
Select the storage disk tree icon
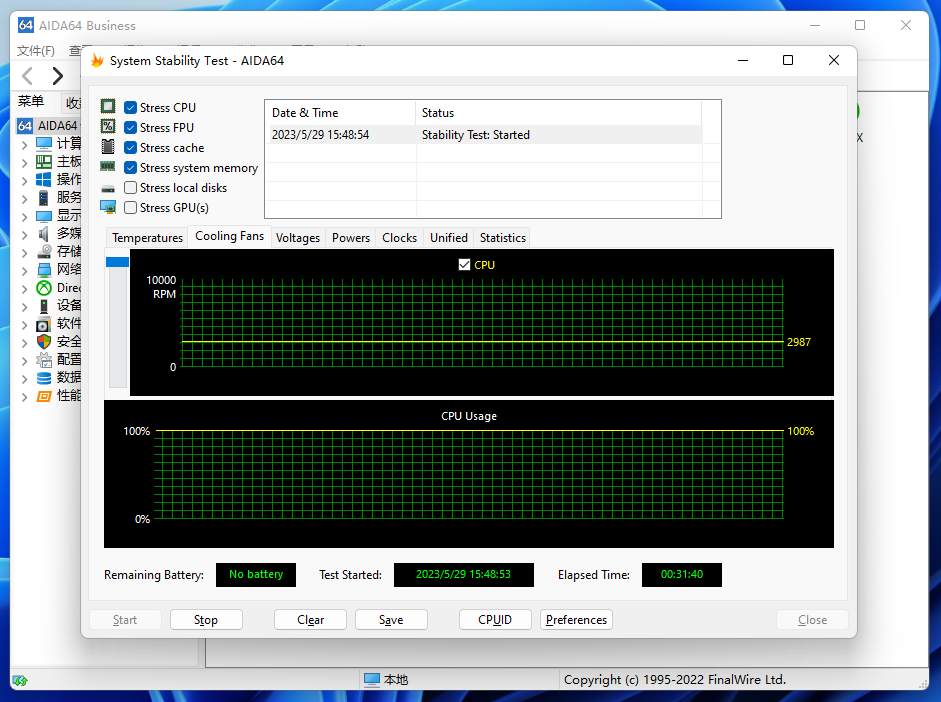click(x=44, y=251)
